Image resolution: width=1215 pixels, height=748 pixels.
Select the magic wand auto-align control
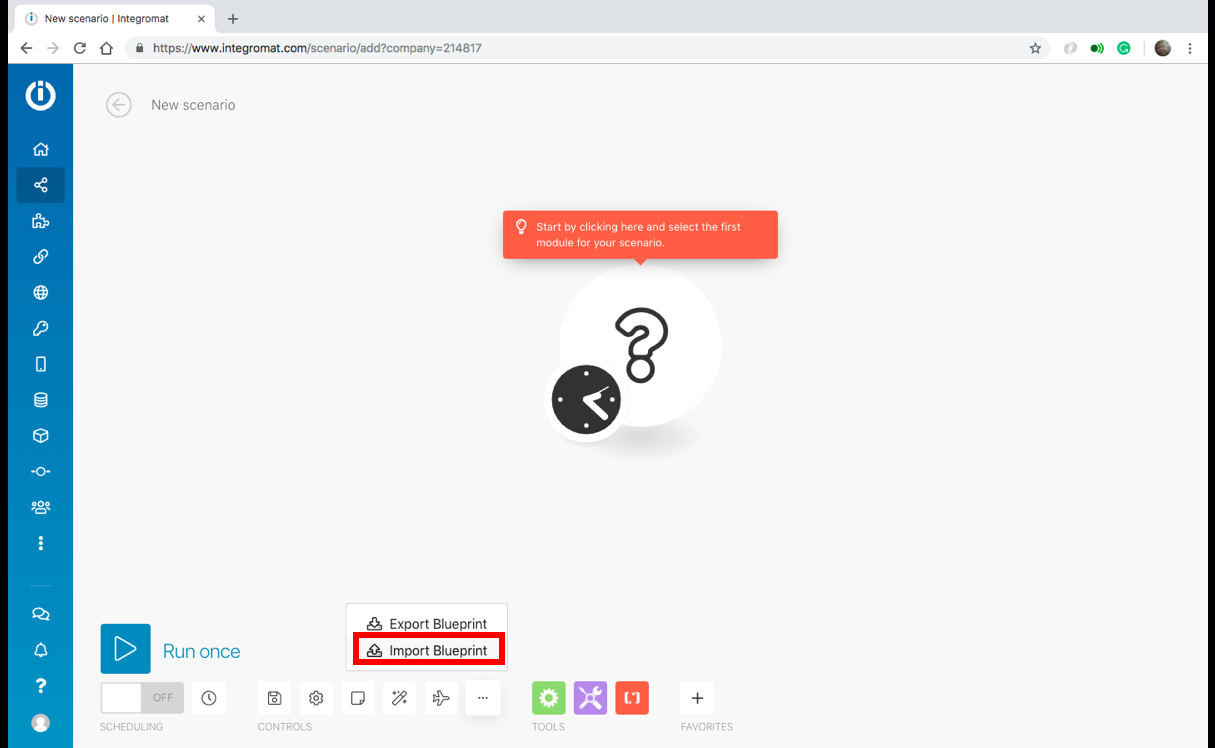[x=399, y=698]
